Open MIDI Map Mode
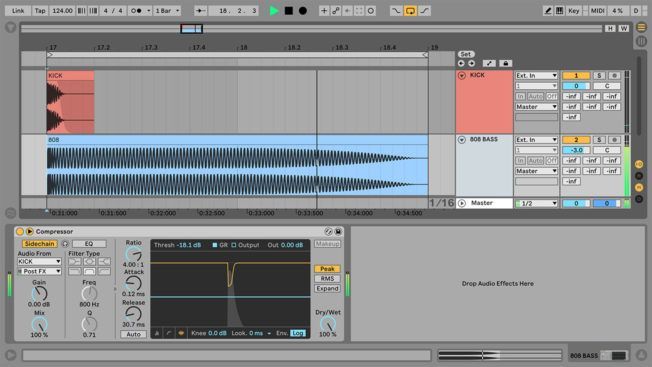Viewport: 652px width, 367px height. pos(598,11)
